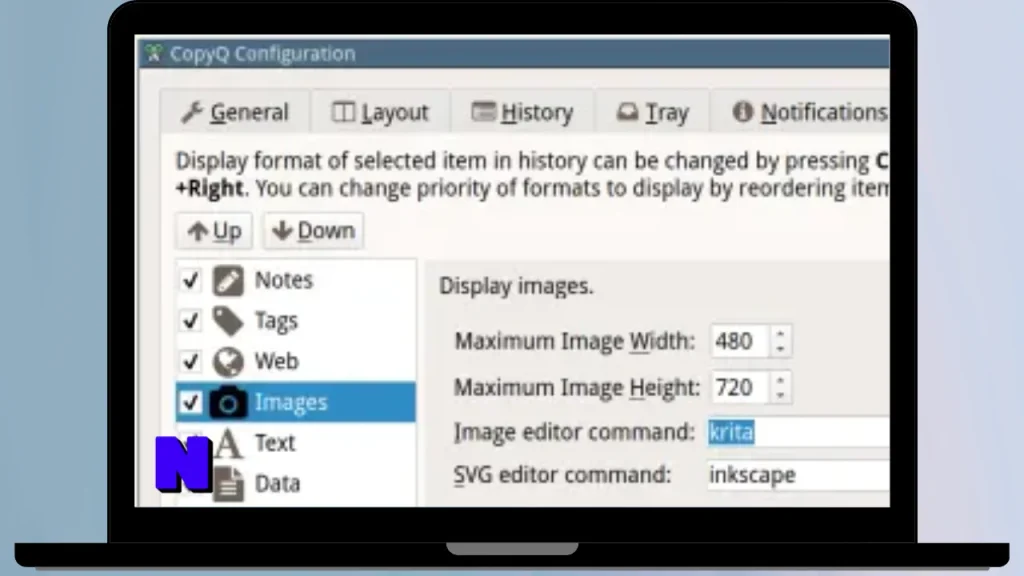Click the Down button
This screenshot has height=576, width=1024.
313,231
